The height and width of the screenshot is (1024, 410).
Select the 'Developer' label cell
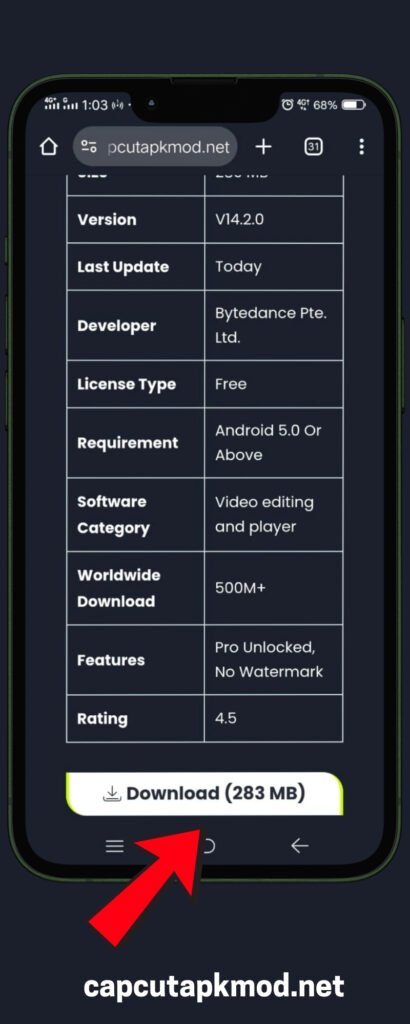tap(136, 325)
